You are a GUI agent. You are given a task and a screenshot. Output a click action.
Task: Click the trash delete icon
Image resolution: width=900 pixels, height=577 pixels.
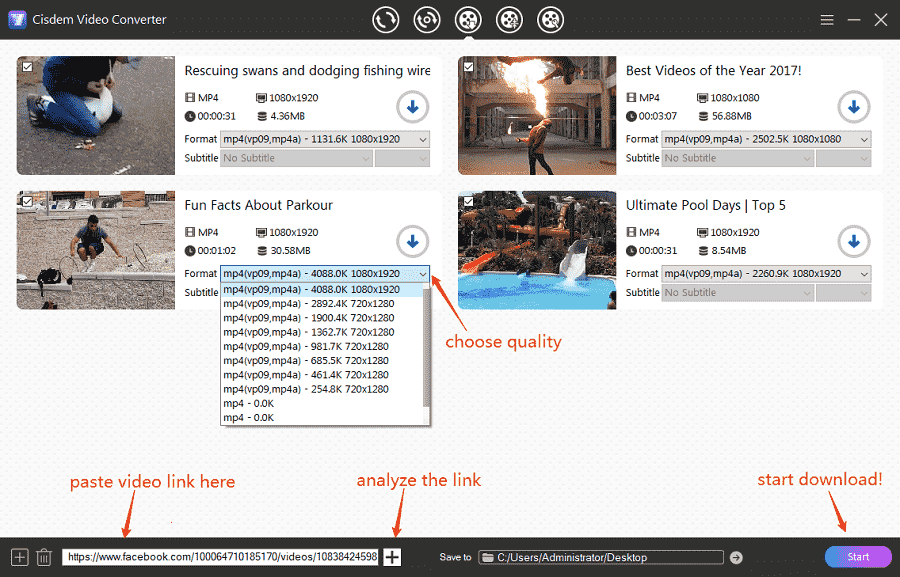click(x=44, y=557)
